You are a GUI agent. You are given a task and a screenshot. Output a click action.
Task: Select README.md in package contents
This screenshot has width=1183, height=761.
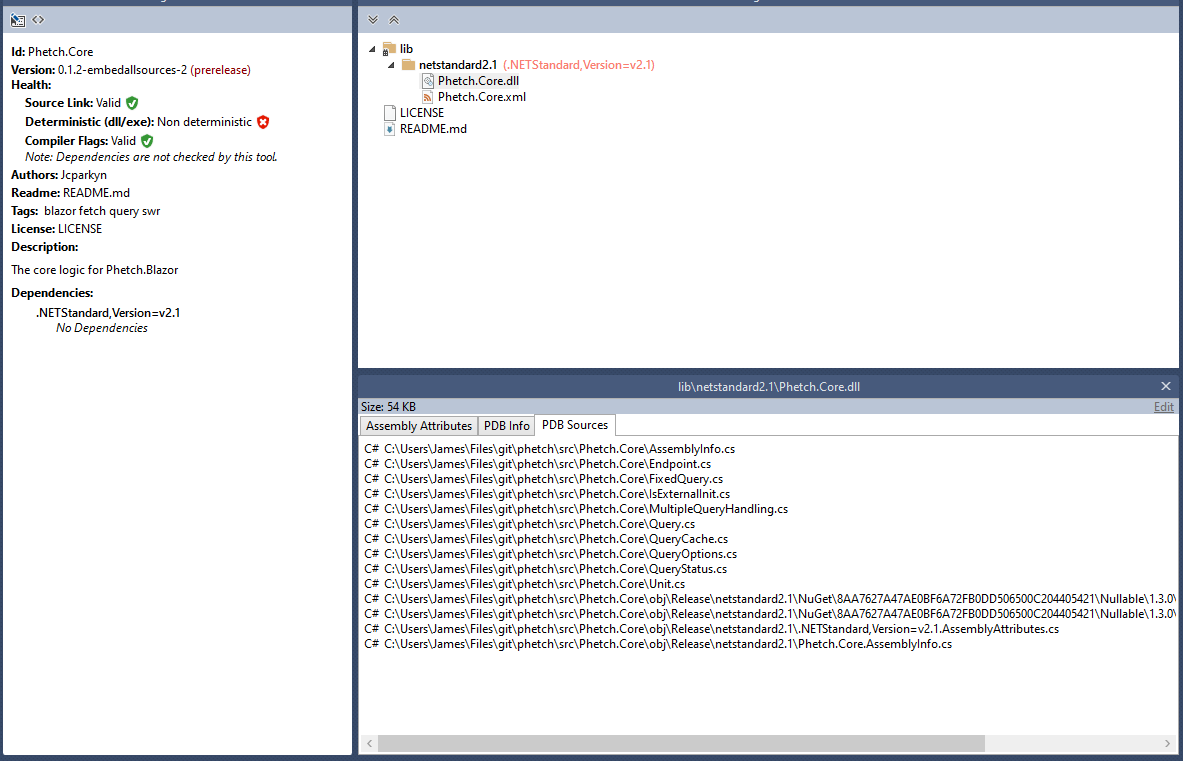[x=433, y=129]
